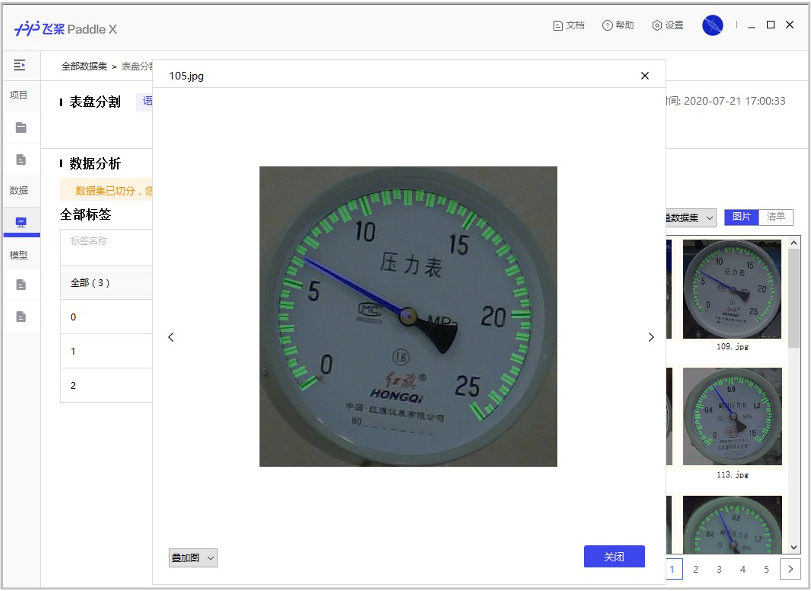Screen dimensions: 812x591
Task: Show the next image with right arrow
Action: pos(651,338)
